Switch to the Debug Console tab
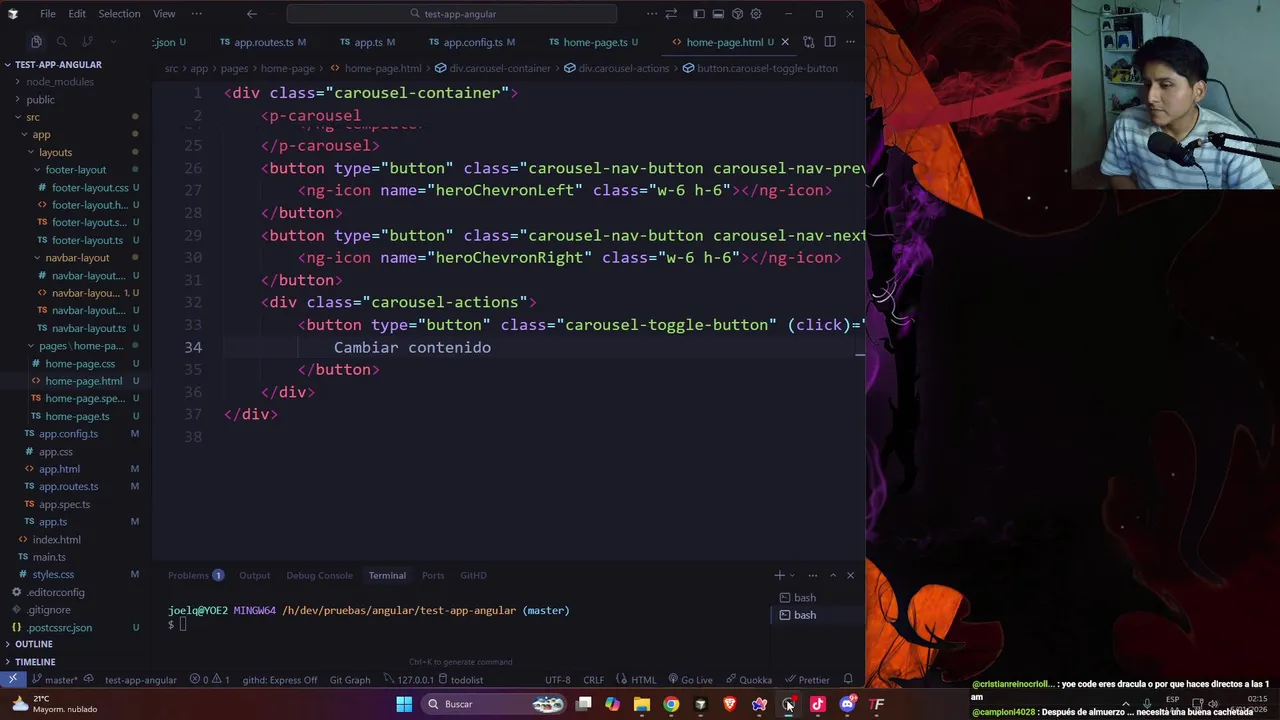The height and width of the screenshot is (720, 1280). [319, 575]
